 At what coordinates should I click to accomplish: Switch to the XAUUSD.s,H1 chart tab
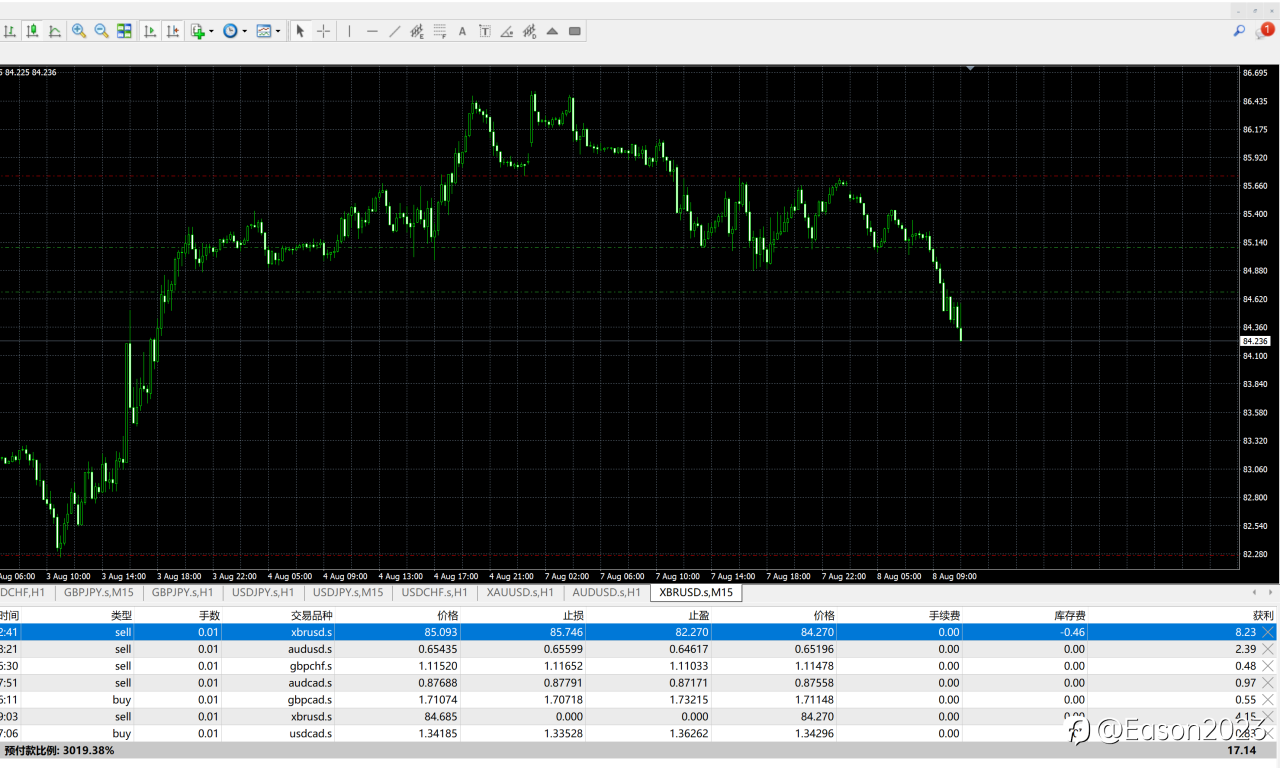point(520,592)
